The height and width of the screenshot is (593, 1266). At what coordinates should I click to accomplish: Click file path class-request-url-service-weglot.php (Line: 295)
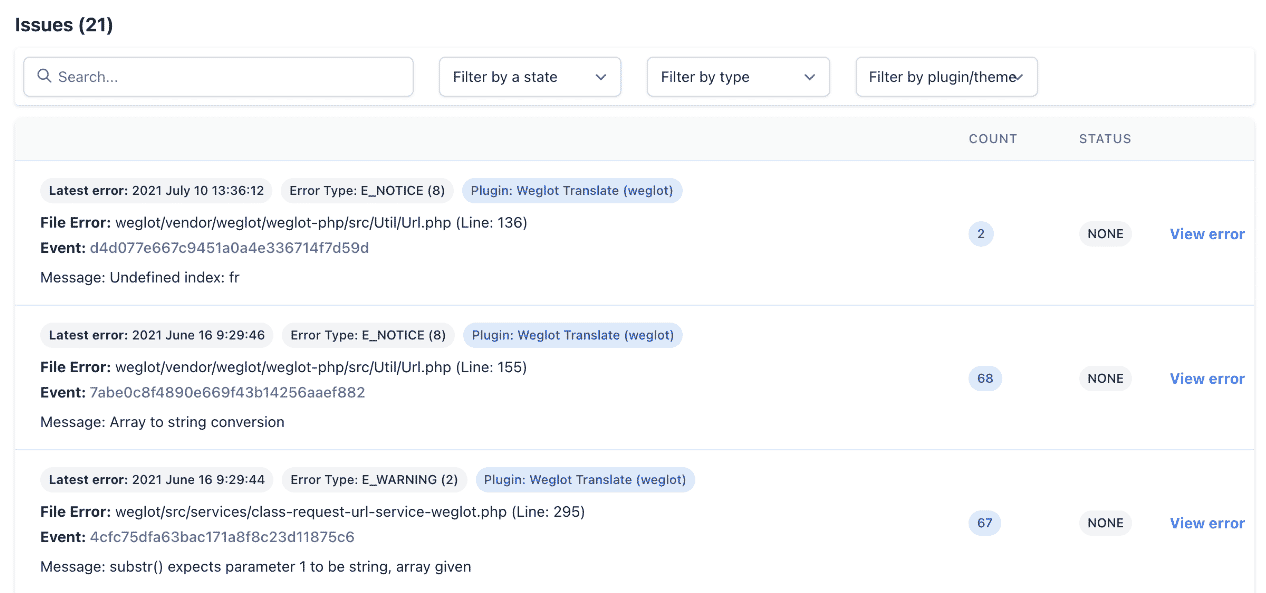point(350,512)
